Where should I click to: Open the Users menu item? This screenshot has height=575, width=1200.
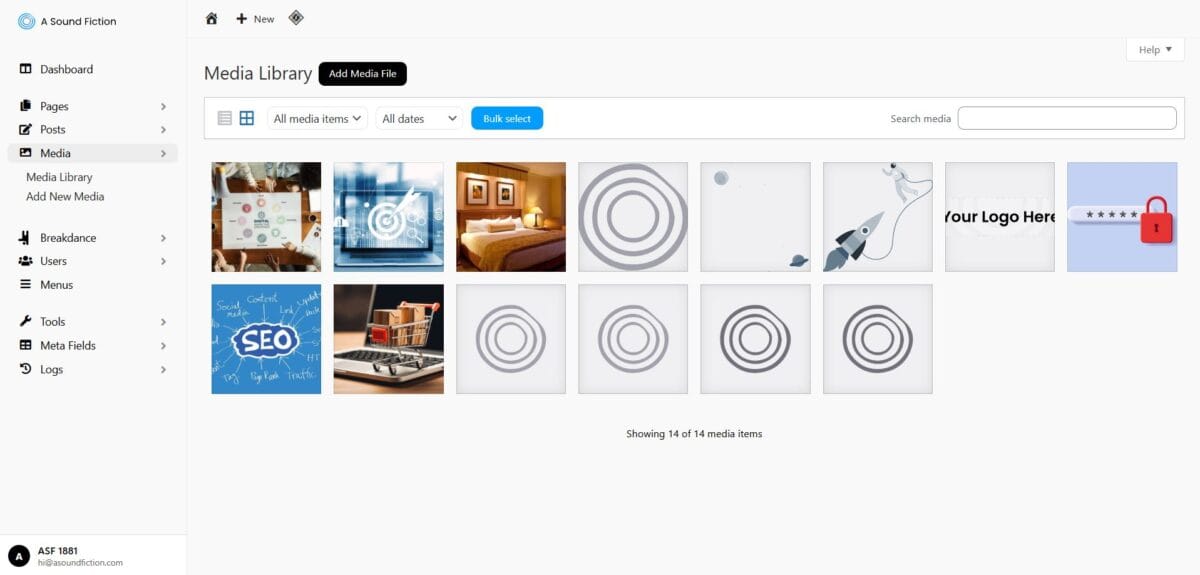53,261
